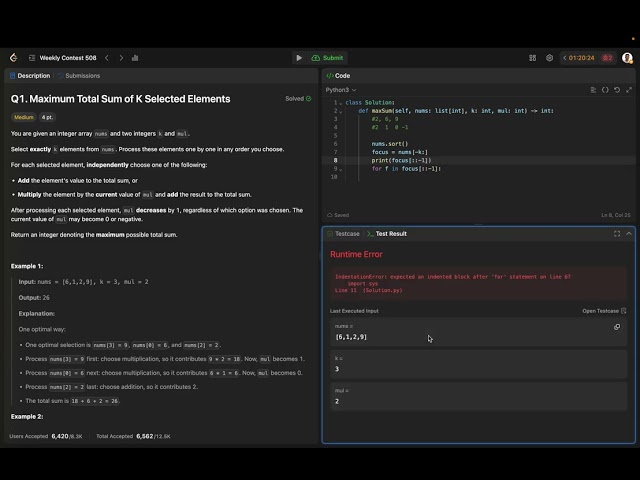Open the Python3 language dropdown
640x480 pixels.
[x=341, y=90]
